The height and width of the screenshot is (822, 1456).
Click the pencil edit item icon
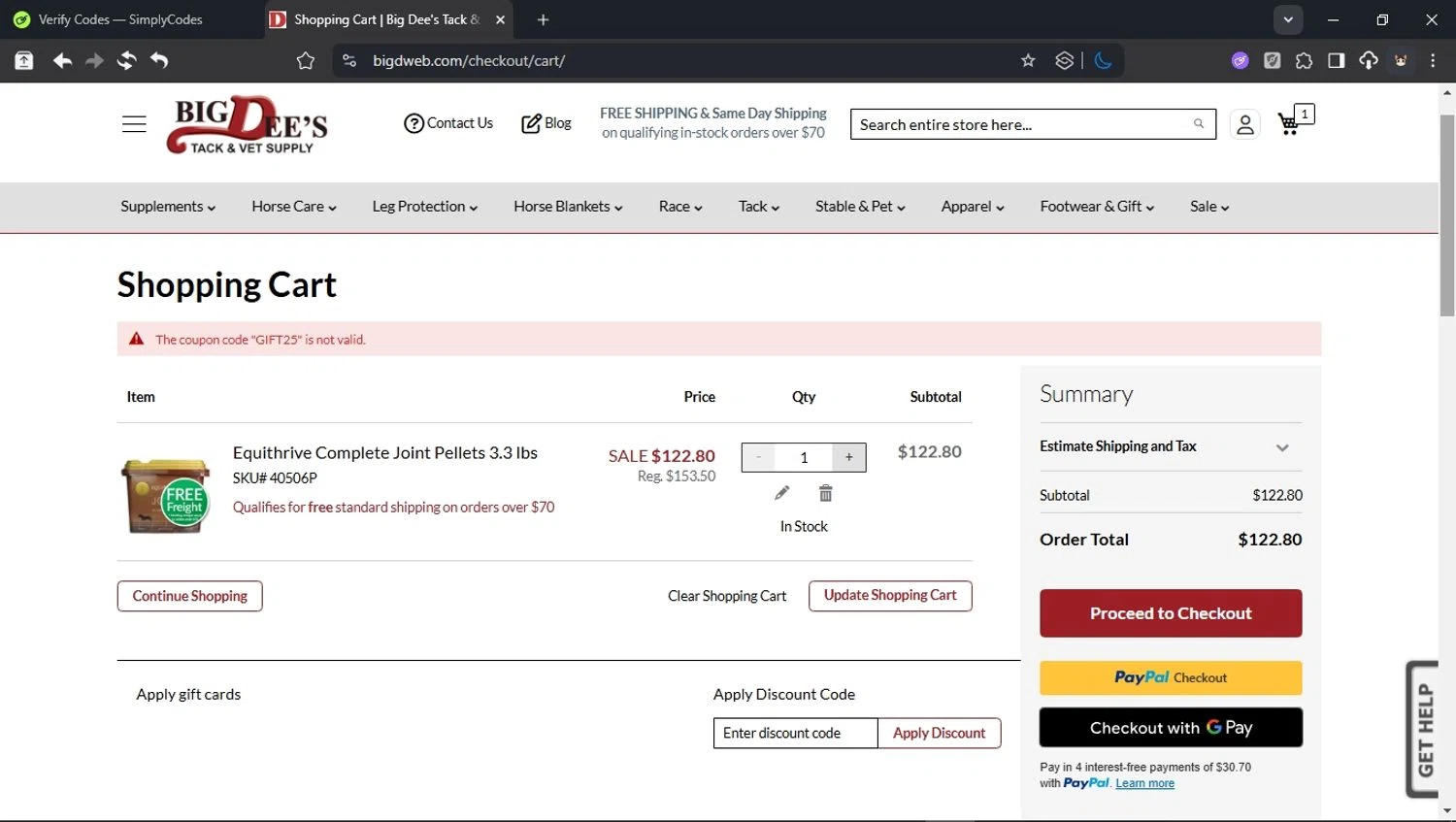click(781, 493)
